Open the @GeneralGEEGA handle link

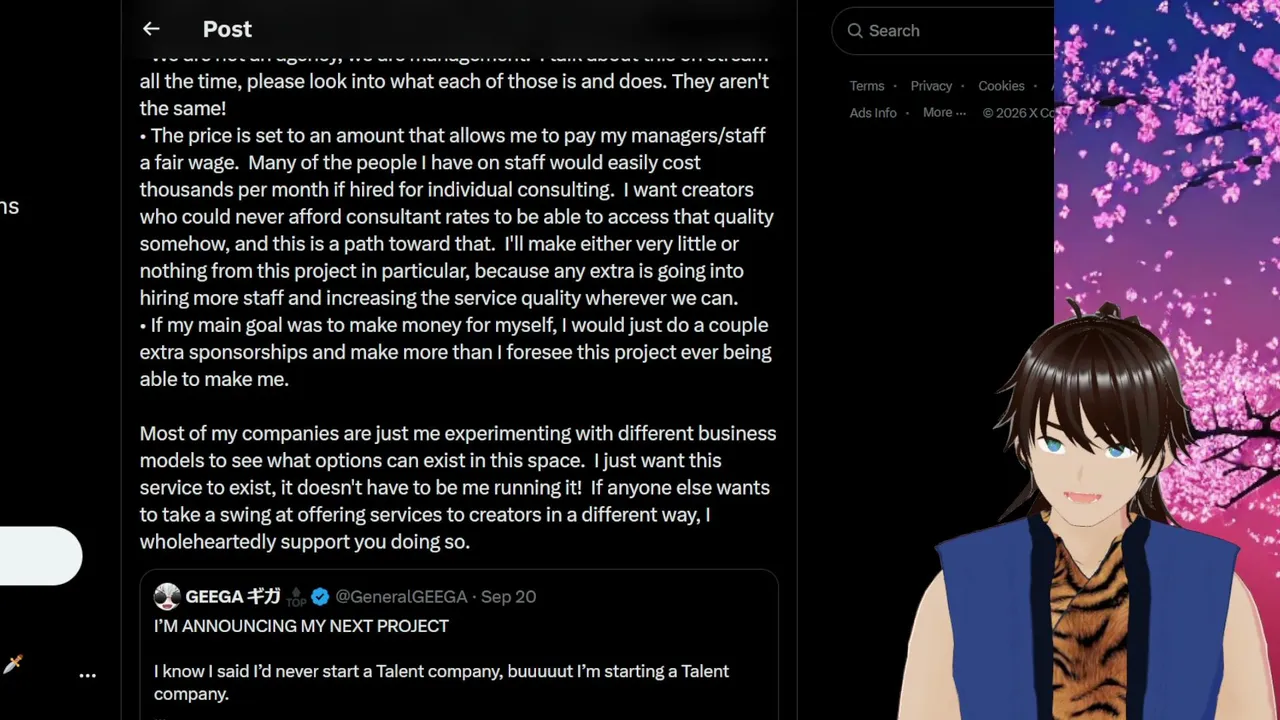coord(401,597)
